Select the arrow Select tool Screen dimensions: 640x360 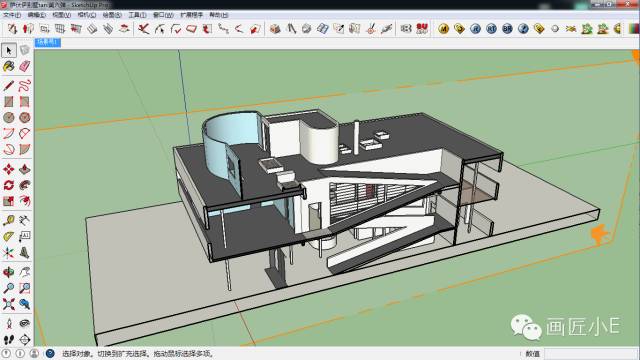pyautogui.click(x=9, y=50)
